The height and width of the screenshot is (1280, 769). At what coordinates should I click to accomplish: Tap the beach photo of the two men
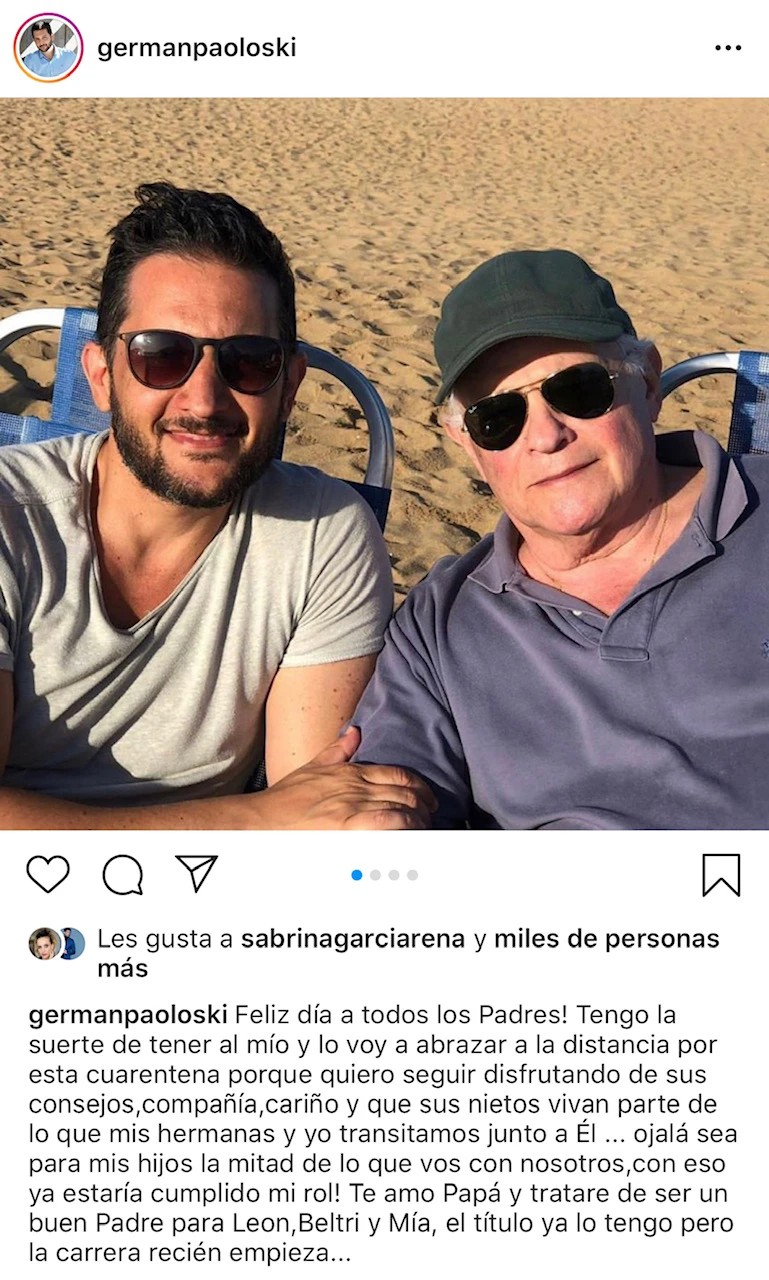coord(384,463)
